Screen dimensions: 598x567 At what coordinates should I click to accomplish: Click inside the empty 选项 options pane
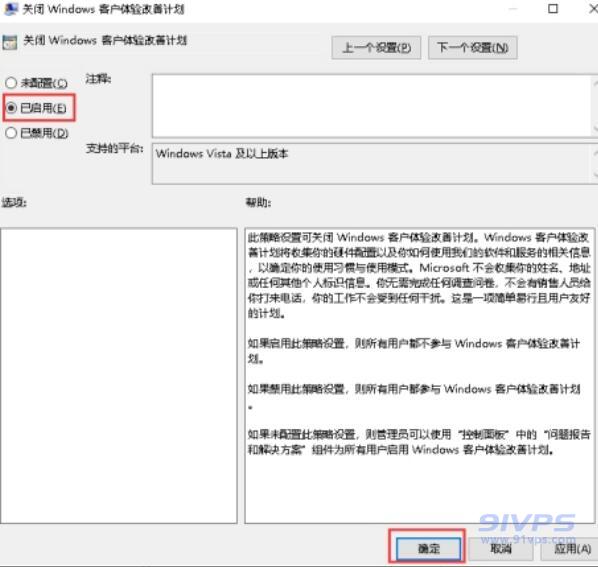(119, 376)
